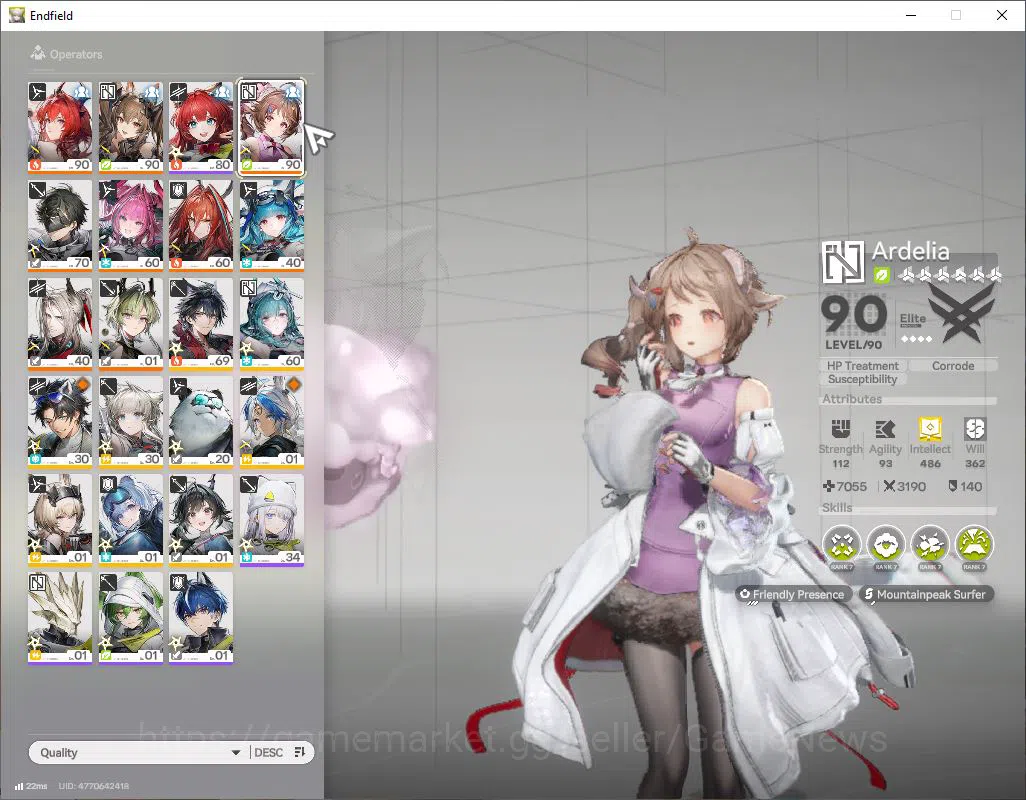Screen dimensions: 1026x800
Task: Select the red-haired level 80 operator card
Action: (201, 126)
